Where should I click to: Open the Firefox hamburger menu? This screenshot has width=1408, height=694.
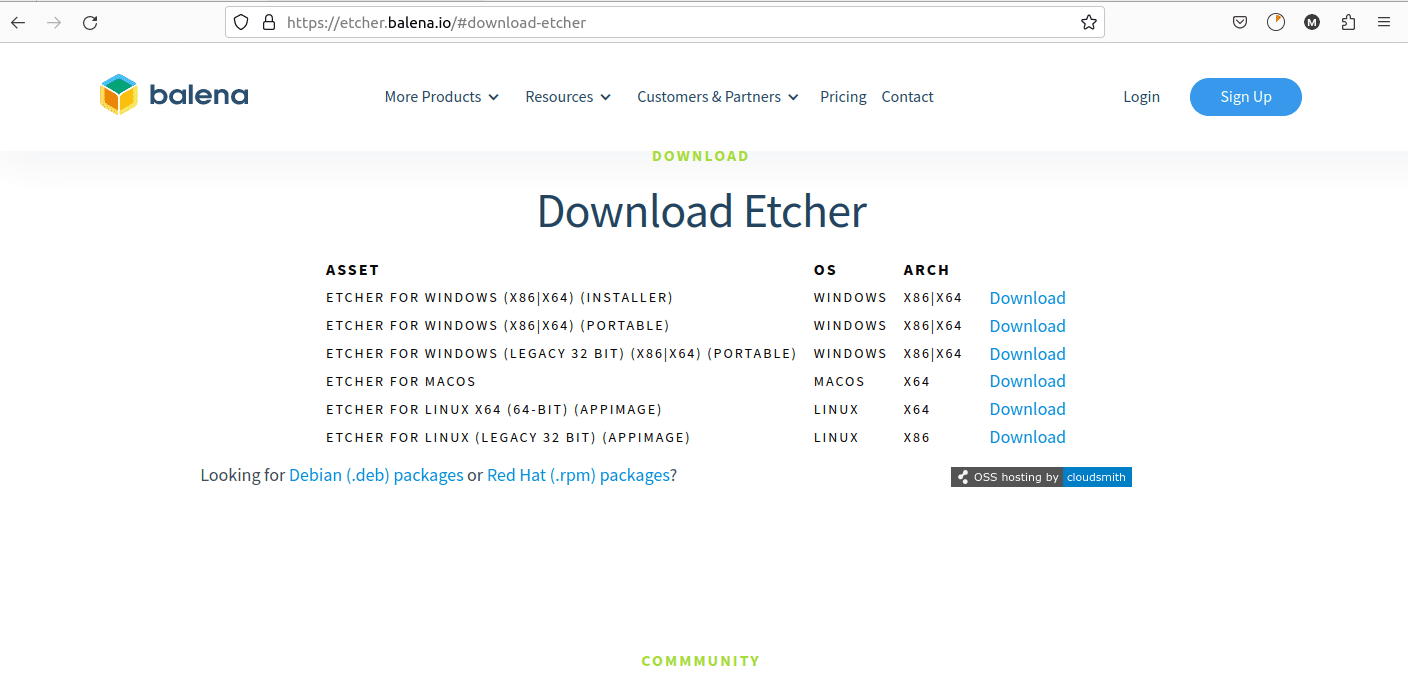pyautogui.click(x=1384, y=22)
